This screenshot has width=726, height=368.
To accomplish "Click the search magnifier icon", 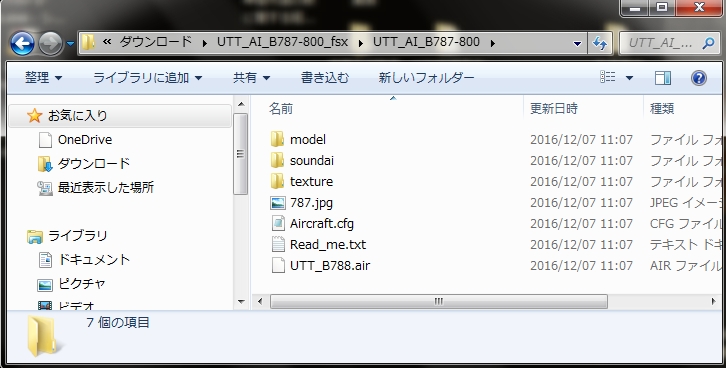I will [x=708, y=44].
